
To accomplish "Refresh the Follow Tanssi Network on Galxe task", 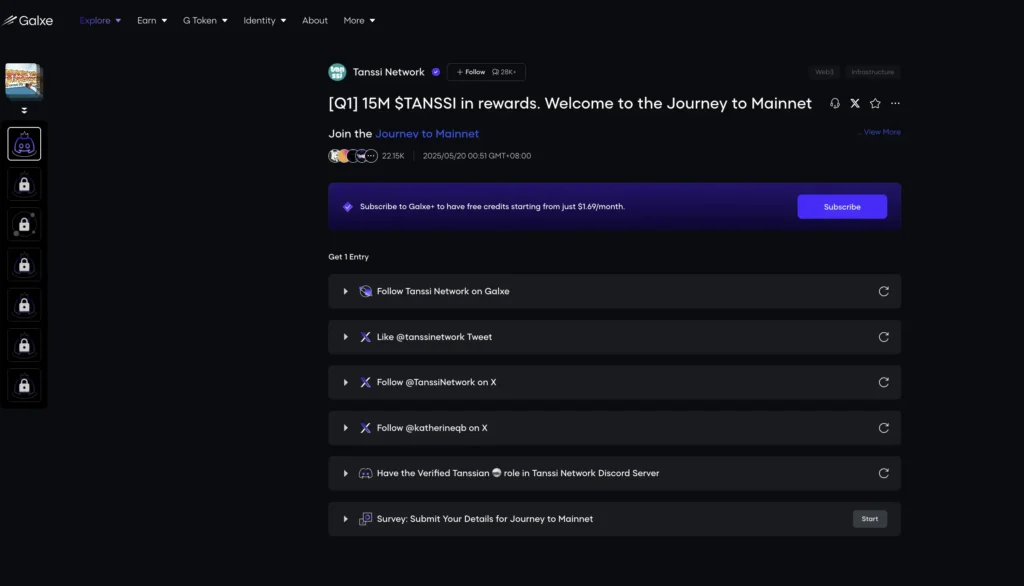I will (884, 291).
